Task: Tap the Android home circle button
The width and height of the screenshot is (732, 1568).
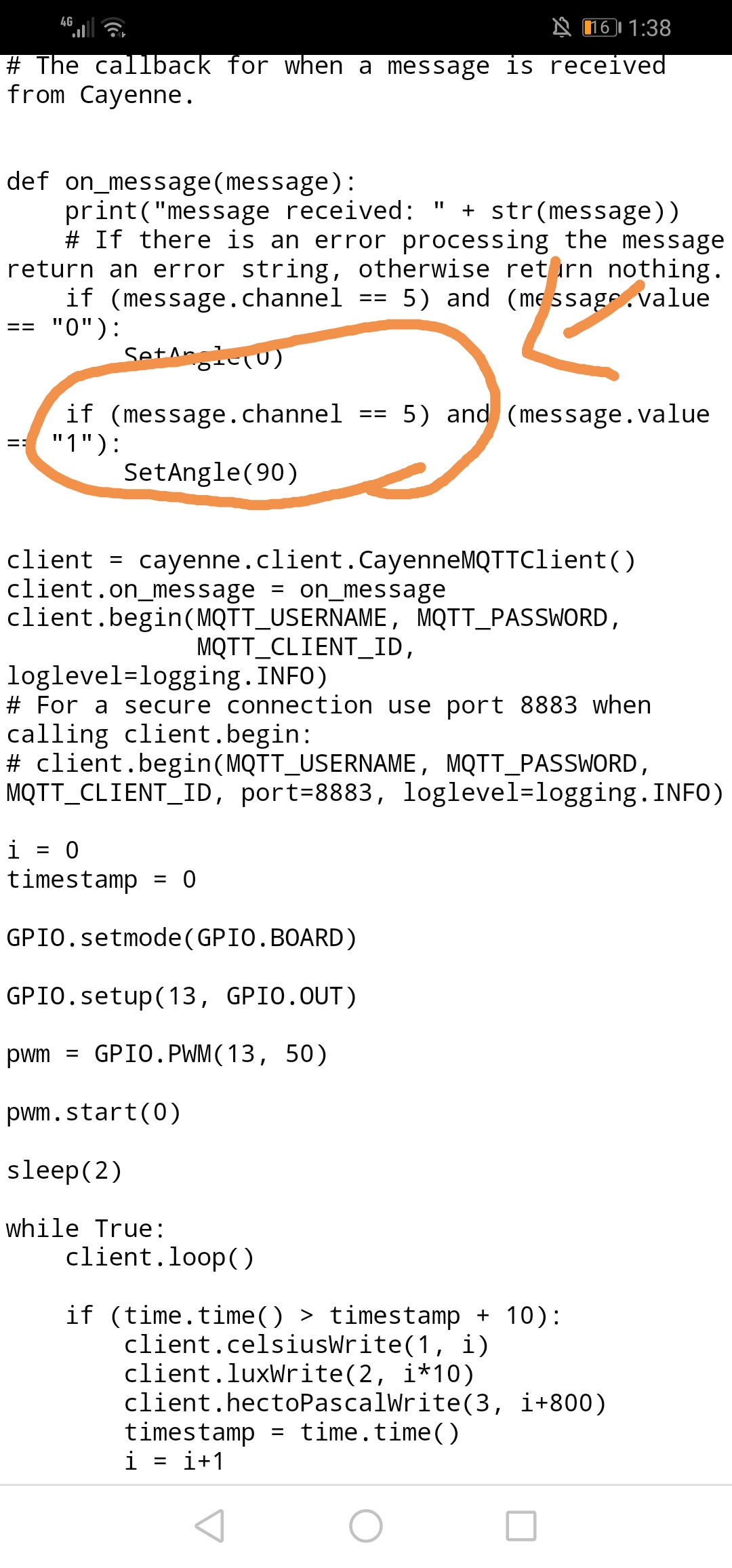Action: point(366,1526)
